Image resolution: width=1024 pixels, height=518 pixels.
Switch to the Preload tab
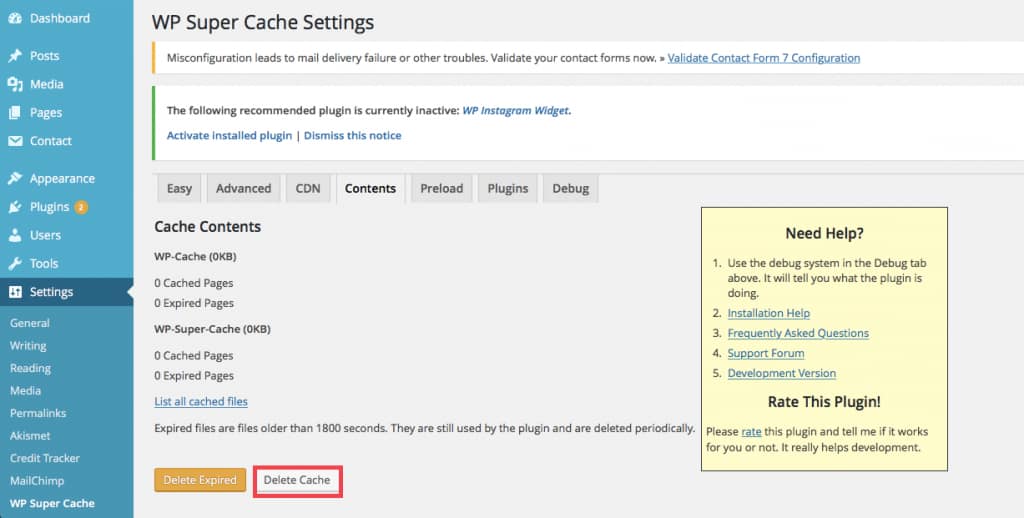coord(441,189)
